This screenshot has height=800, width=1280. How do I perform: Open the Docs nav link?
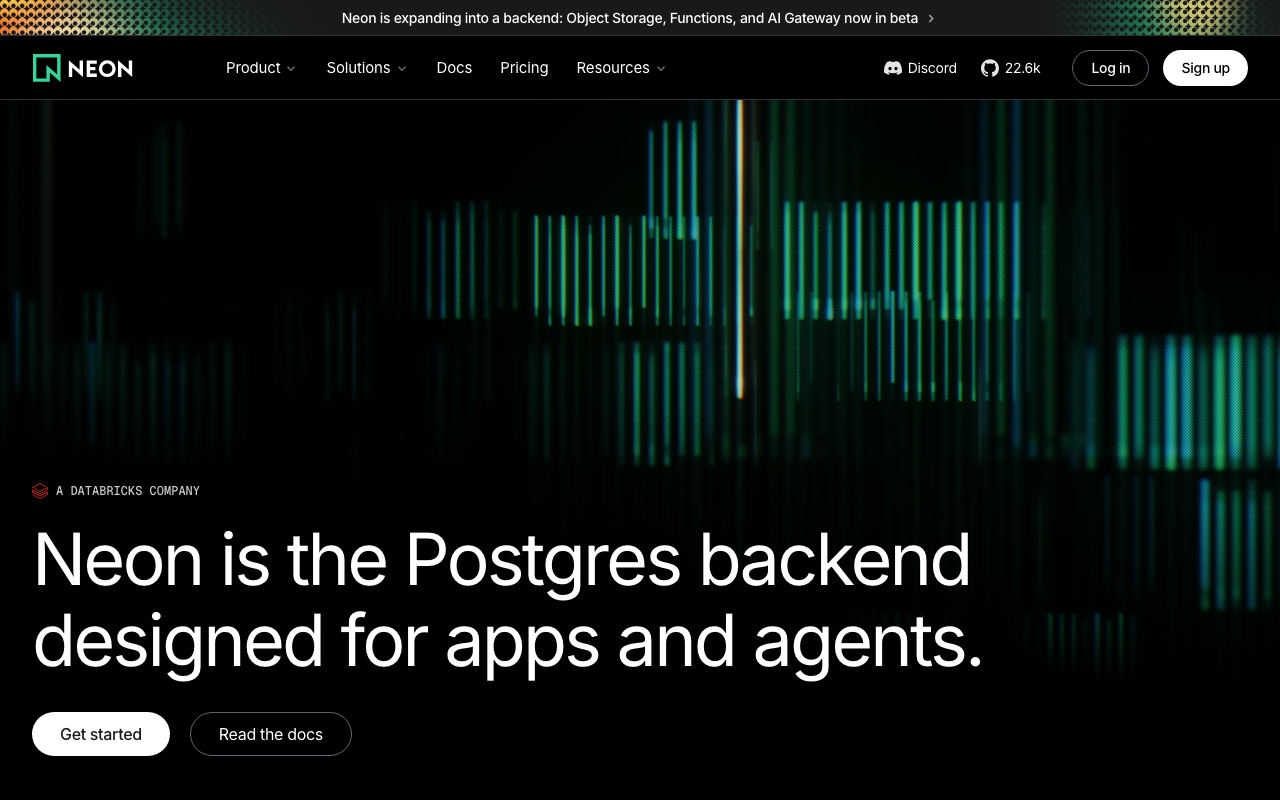tap(454, 68)
